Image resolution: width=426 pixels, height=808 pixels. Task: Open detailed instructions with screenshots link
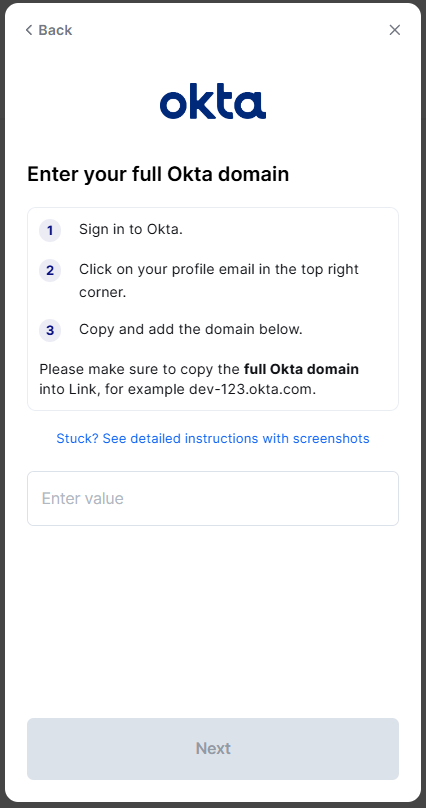pyautogui.click(x=213, y=439)
